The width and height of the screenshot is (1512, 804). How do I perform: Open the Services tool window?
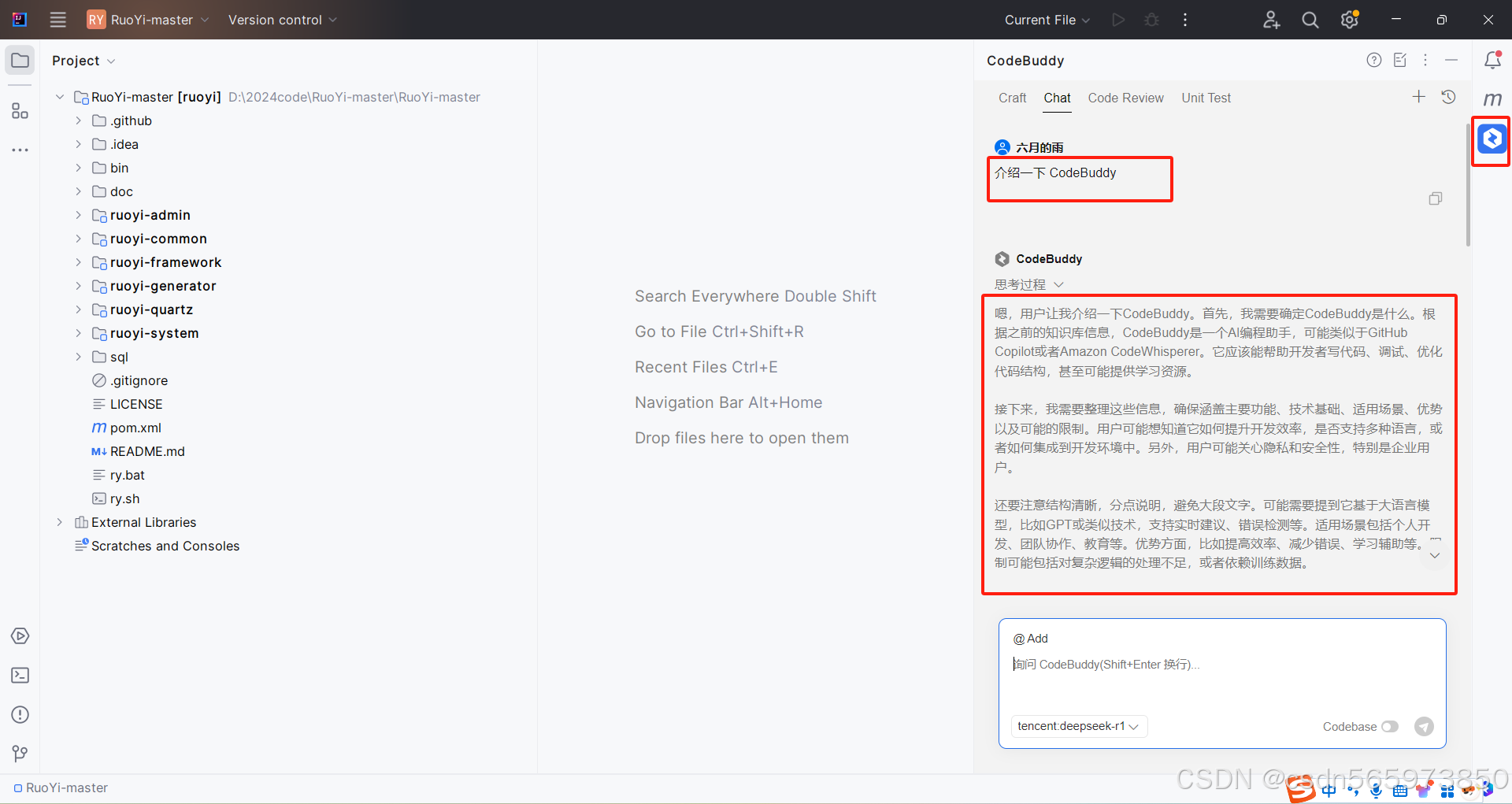point(20,635)
